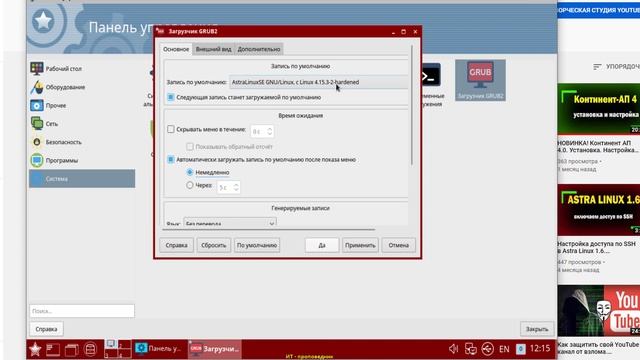Open the Континент-АП 4 video thumbnail
This screenshot has height=360, width=640.
[598, 109]
